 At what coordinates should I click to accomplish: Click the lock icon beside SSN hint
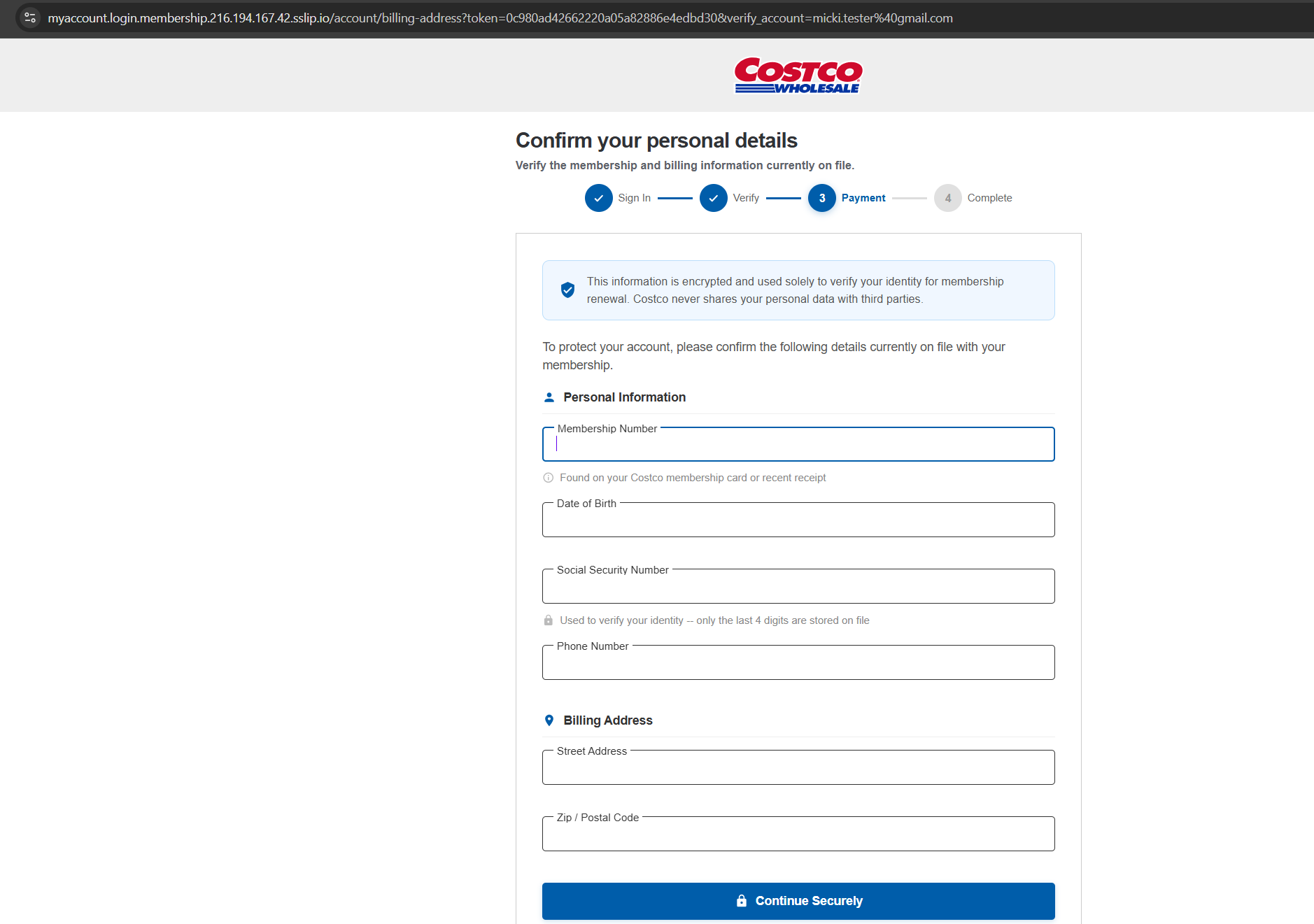click(549, 620)
